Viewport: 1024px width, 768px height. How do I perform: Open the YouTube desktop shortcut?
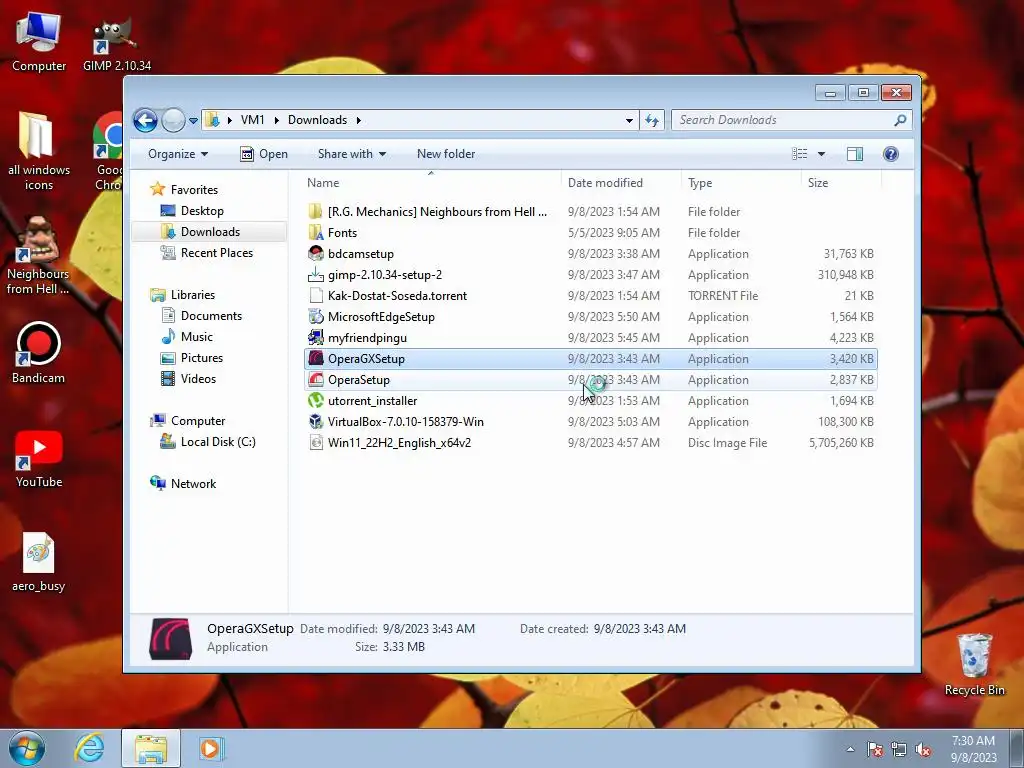coord(39,459)
